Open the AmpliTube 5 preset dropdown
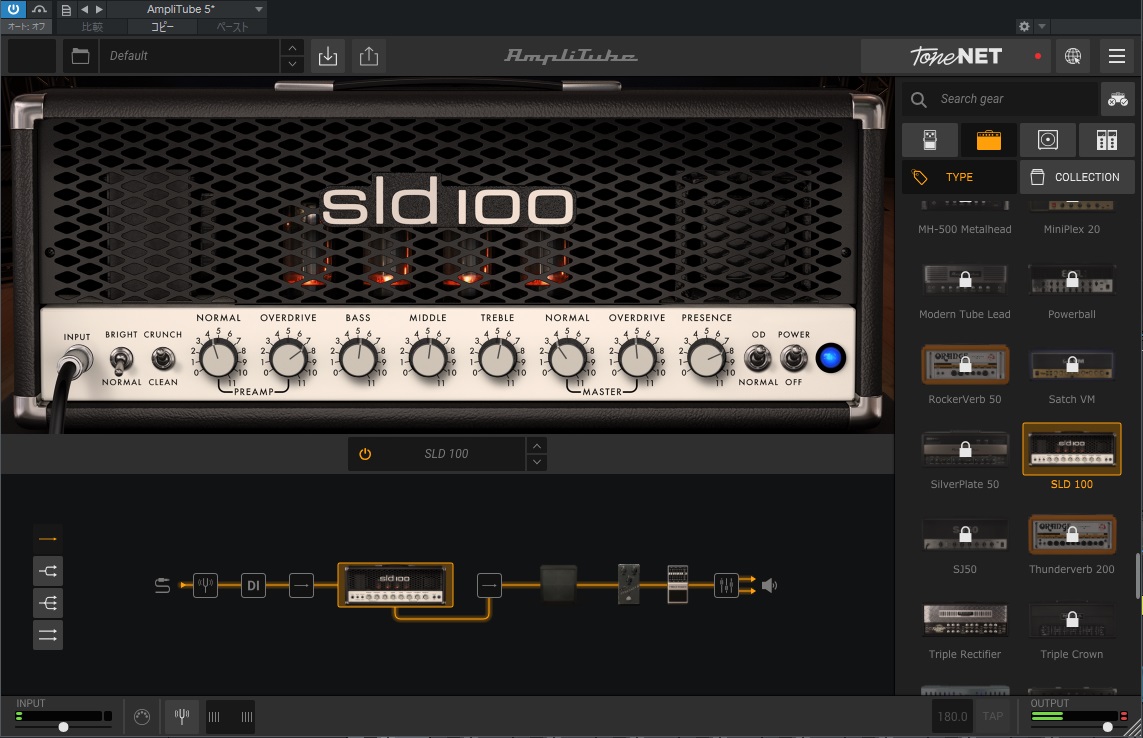The height and width of the screenshot is (738, 1143). [x=259, y=9]
